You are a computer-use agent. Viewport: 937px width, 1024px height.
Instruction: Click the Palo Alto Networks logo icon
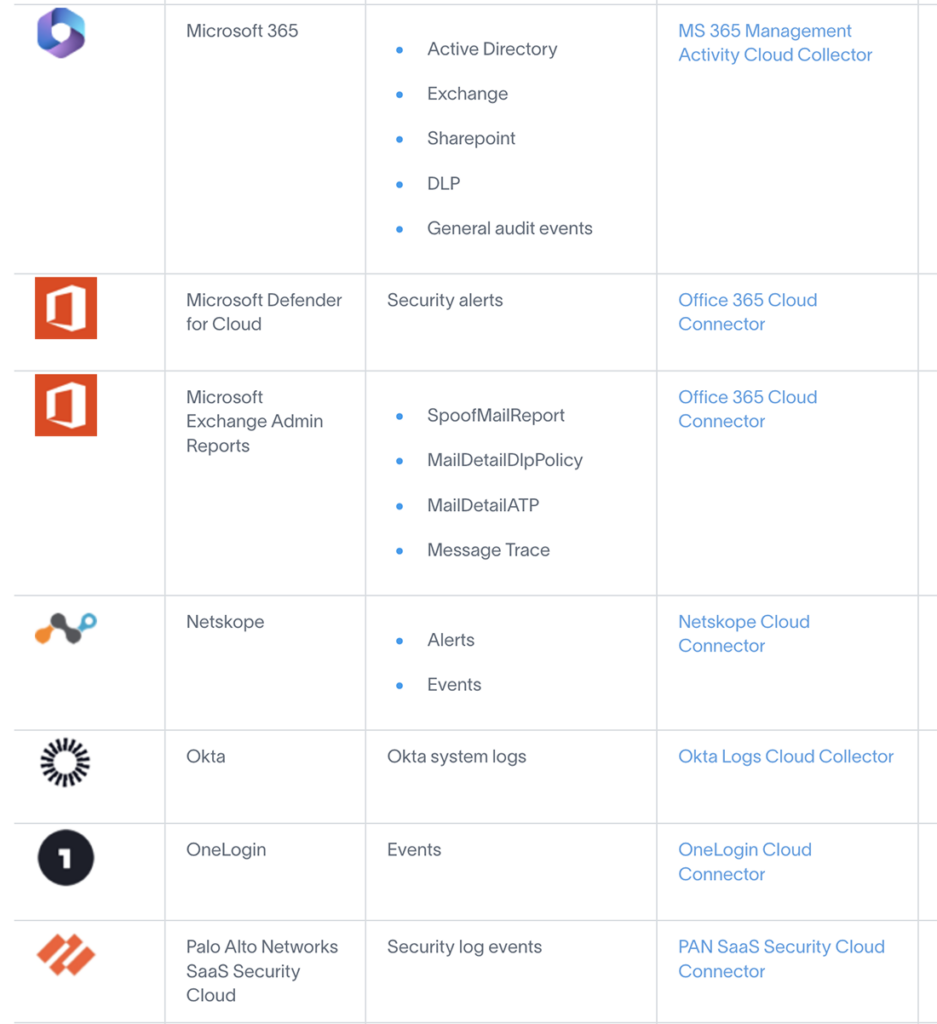pyautogui.click(x=66, y=954)
